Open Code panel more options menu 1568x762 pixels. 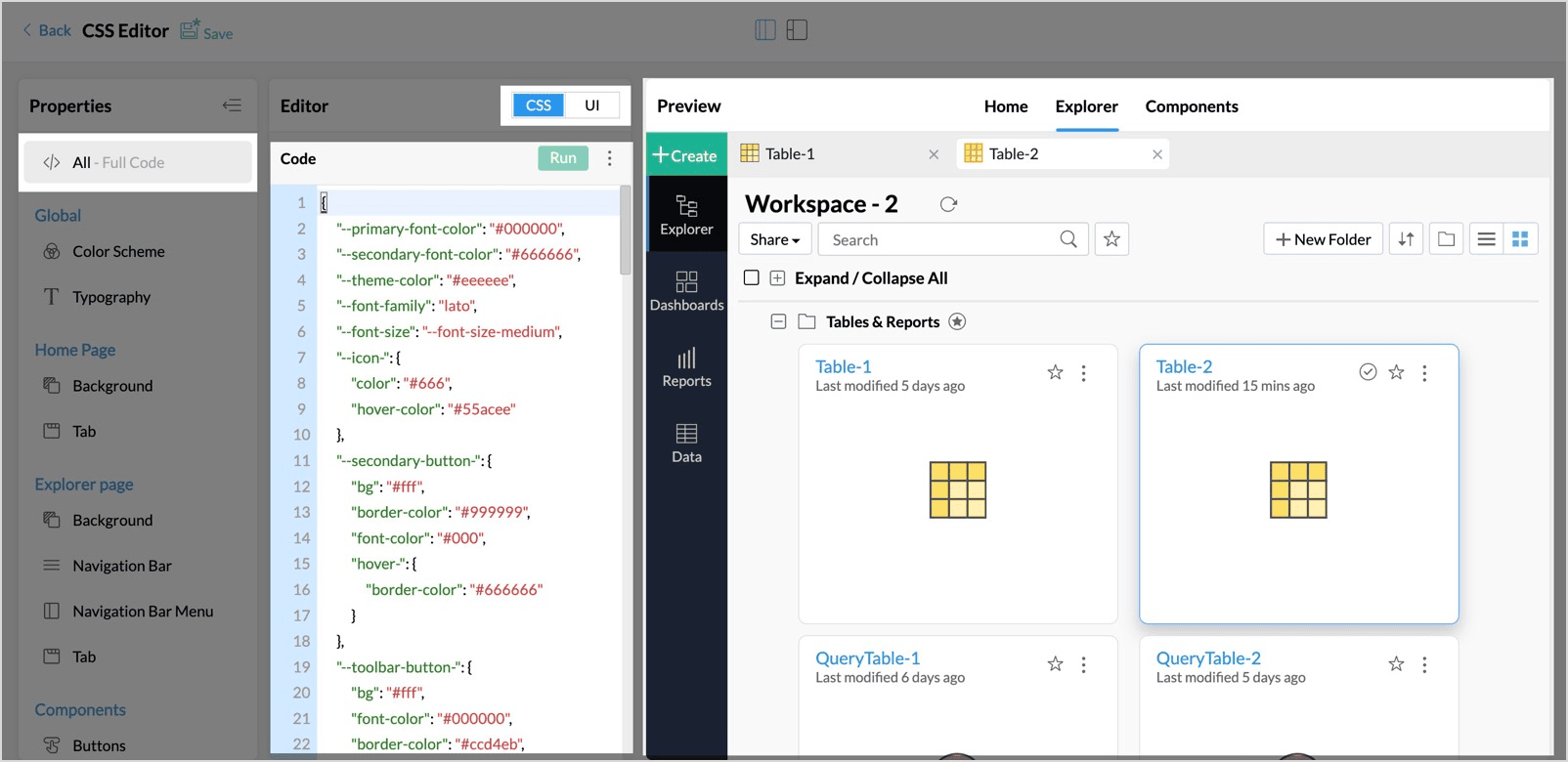pyautogui.click(x=610, y=158)
